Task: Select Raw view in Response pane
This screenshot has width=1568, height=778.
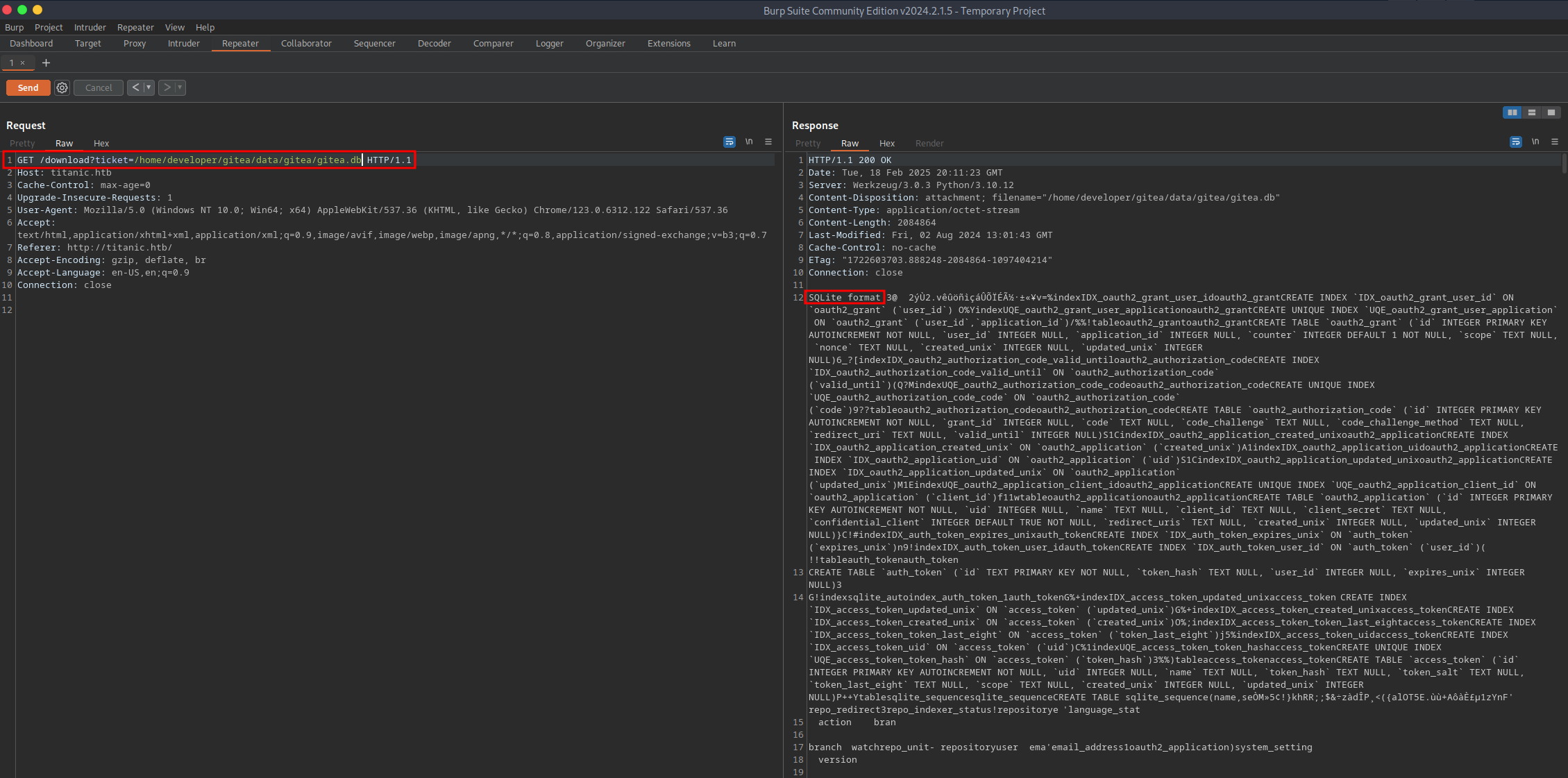Action: (x=850, y=143)
